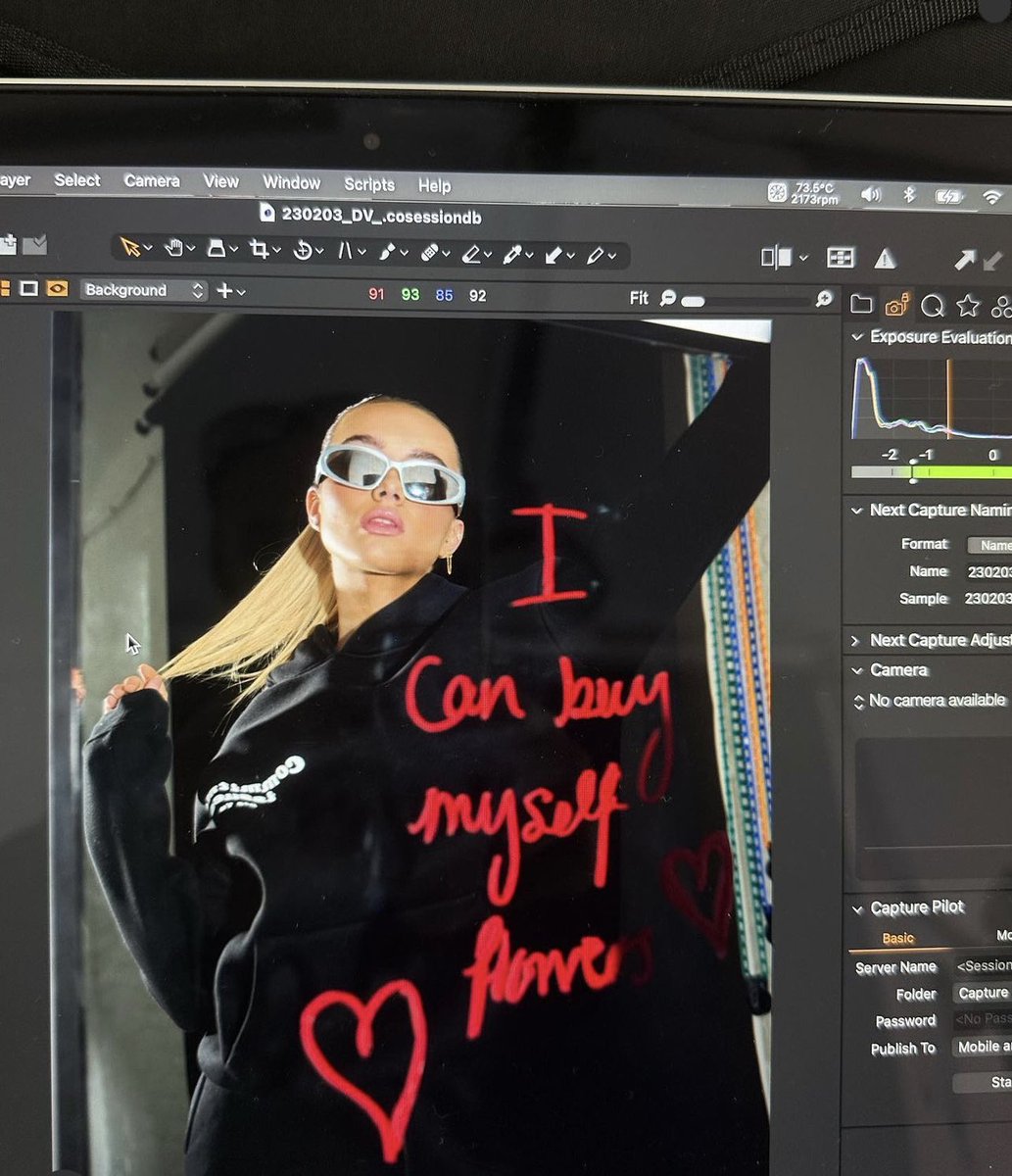This screenshot has width=1012, height=1176.
Task: Click the zoom-in magnifier beside the slider
Action: coord(824,298)
